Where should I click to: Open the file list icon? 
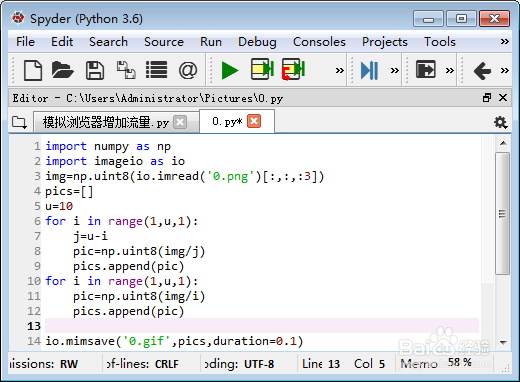[x=156, y=70]
